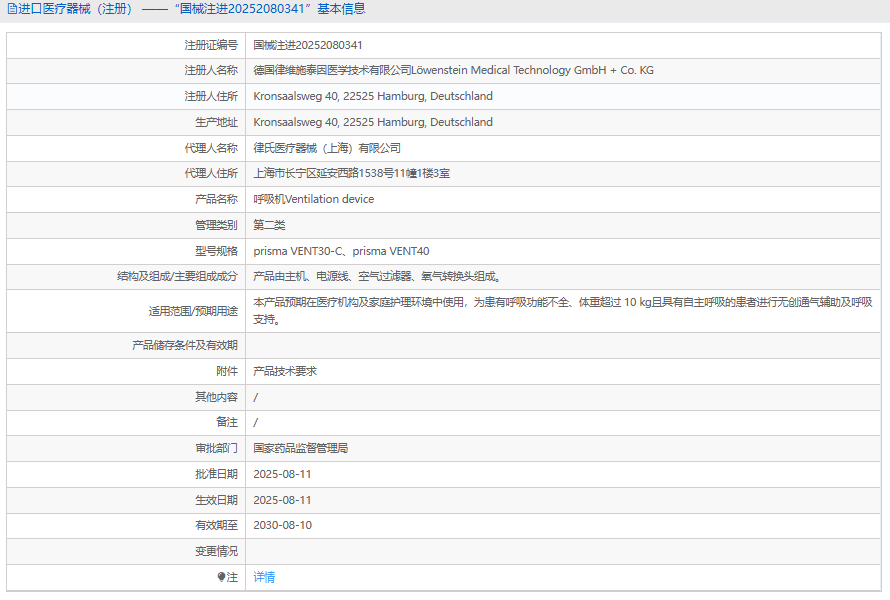Select approval department 国家药品监督管理局
Image resolution: width=890 pixels, height=600 pixels.
point(301,448)
